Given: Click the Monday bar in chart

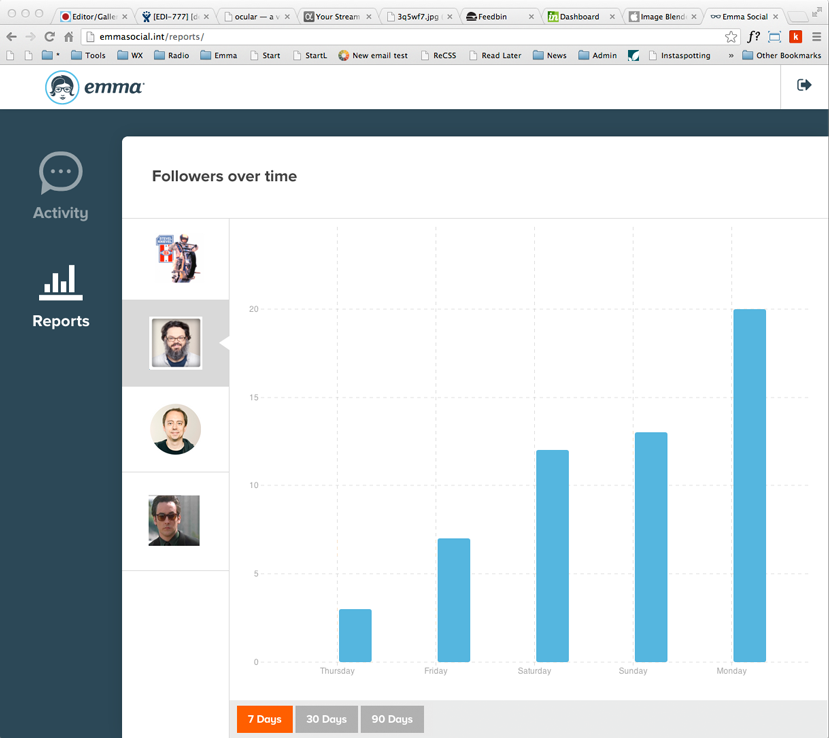Looking at the screenshot, I should pyautogui.click(x=749, y=485).
